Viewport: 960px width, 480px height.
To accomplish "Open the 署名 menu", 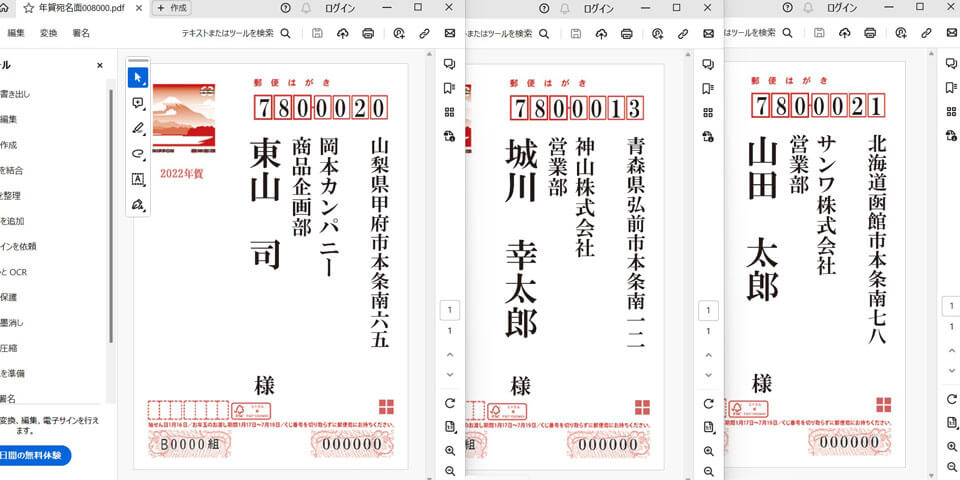I will tap(81, 33).
